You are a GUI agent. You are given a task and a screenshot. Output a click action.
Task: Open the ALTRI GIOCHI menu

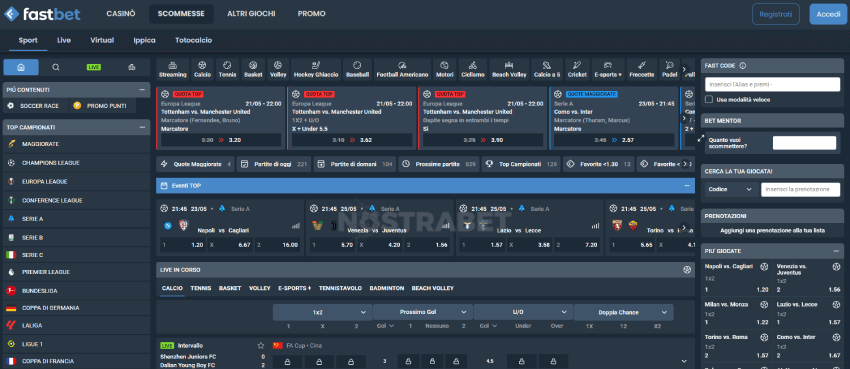[251, 14]
